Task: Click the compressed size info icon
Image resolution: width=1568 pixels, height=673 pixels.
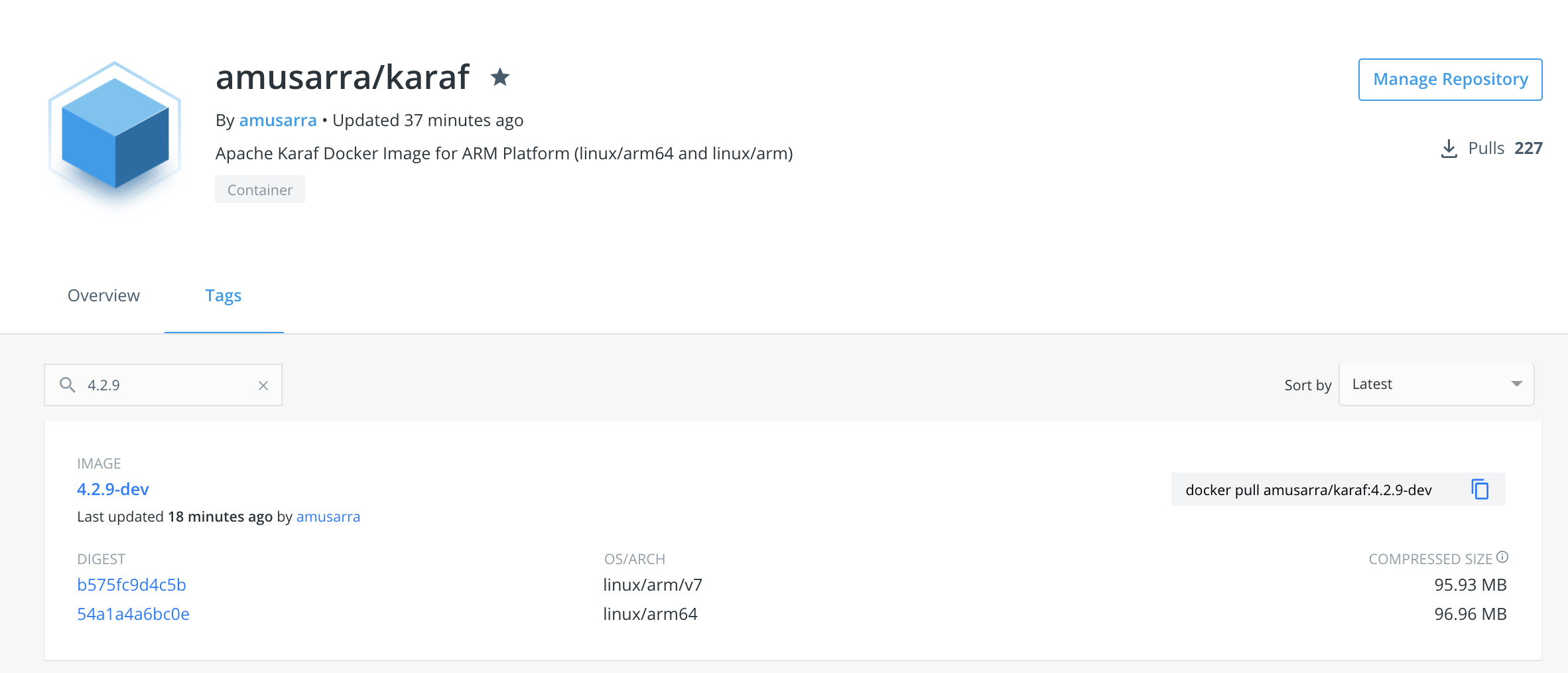Action: coord(1502,558)
